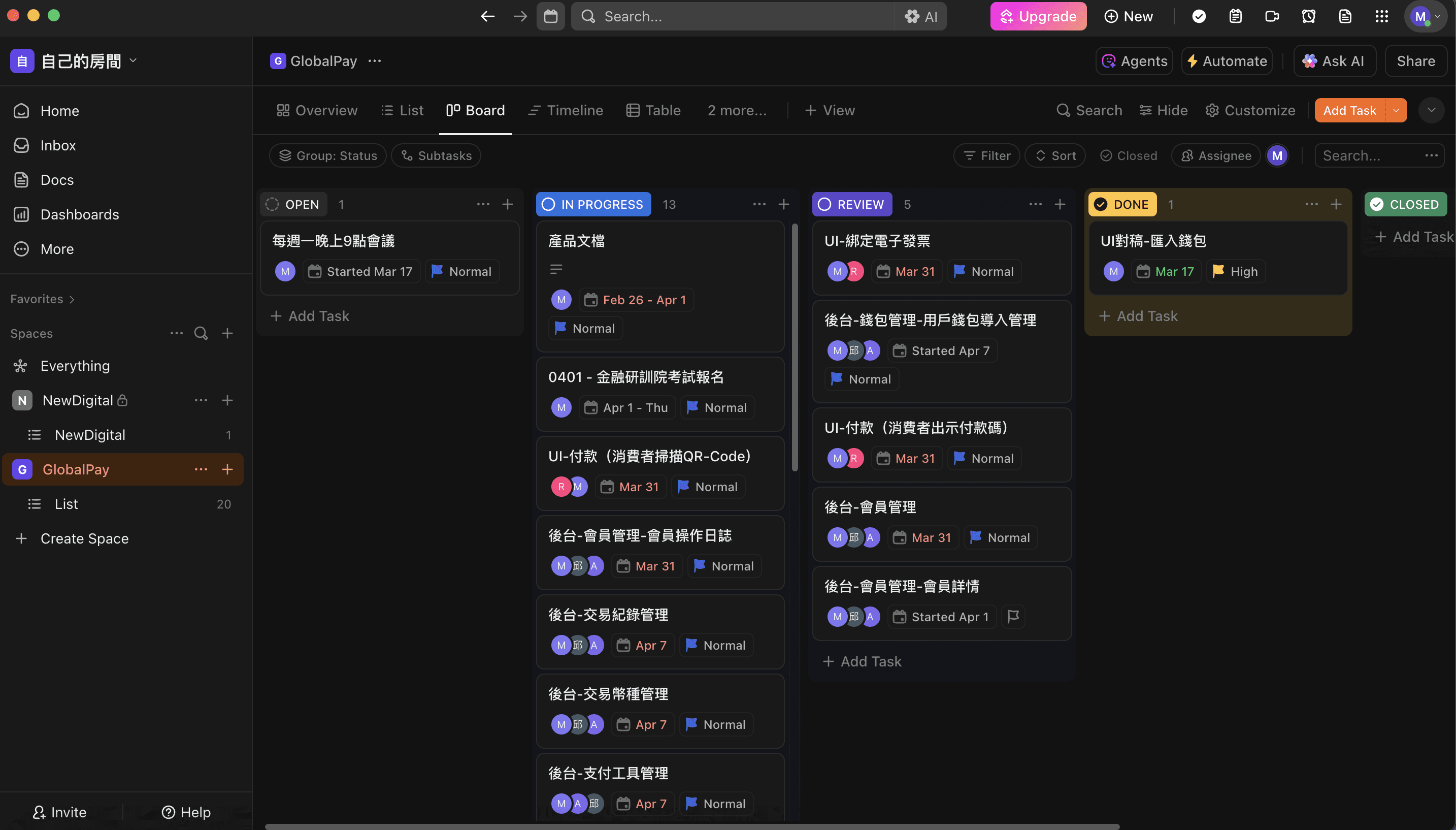Toggle the Closed tasks filter
Image resolution: width=1456 pixels, height=830 pixels.
click(x=1129, y=155)
